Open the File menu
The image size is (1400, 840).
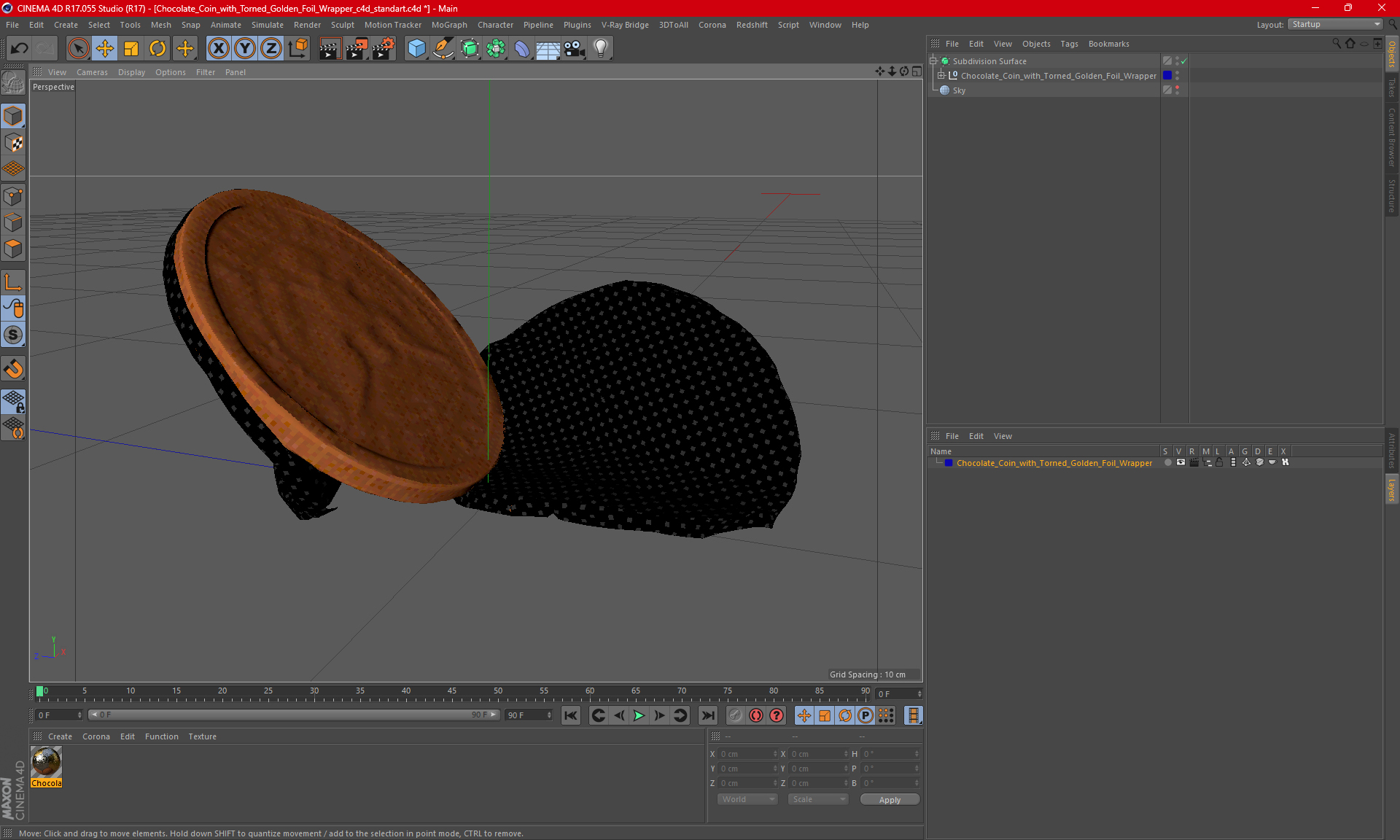[12, 25]
